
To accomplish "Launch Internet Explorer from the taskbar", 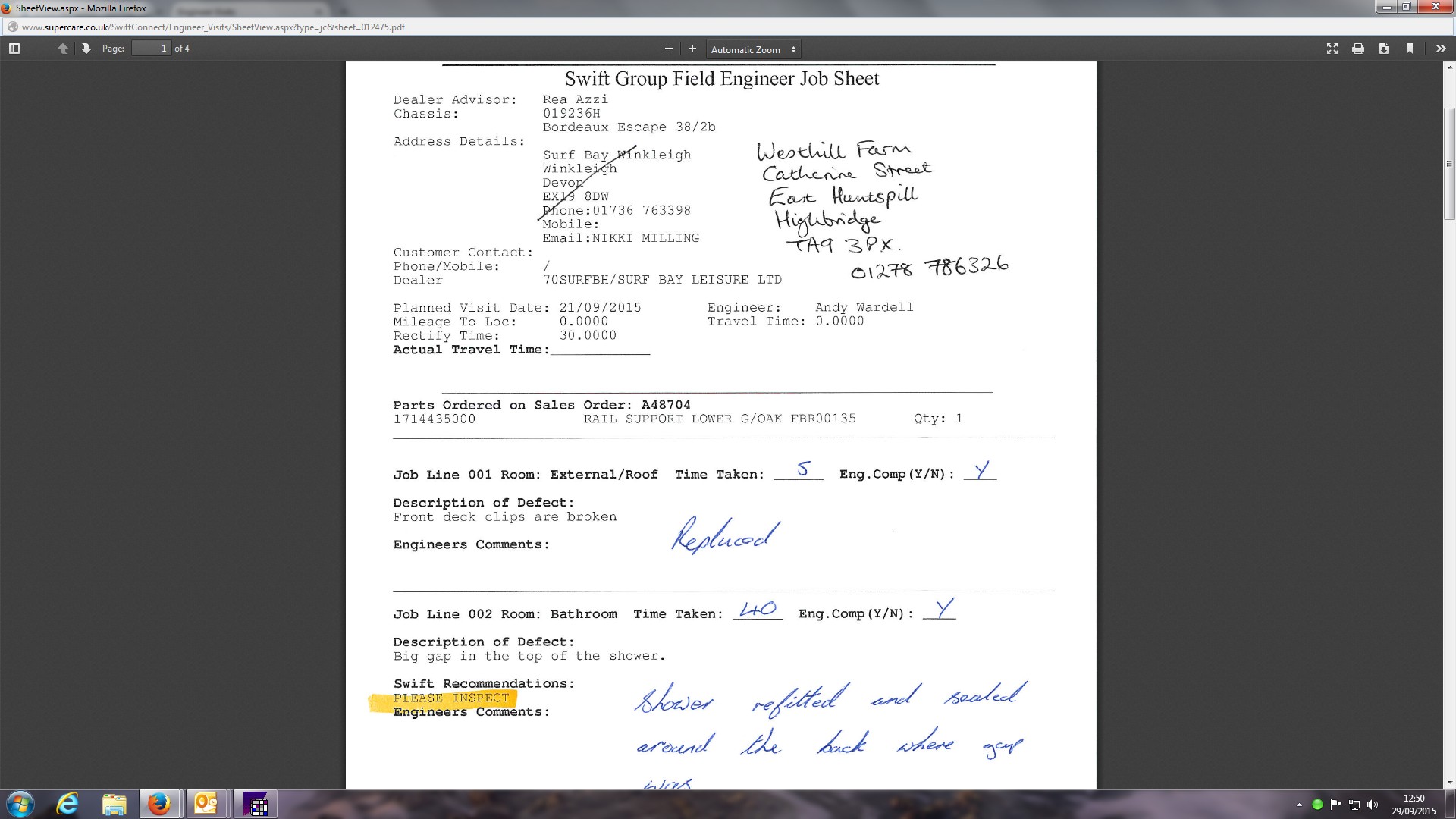I will pos(67,804).
